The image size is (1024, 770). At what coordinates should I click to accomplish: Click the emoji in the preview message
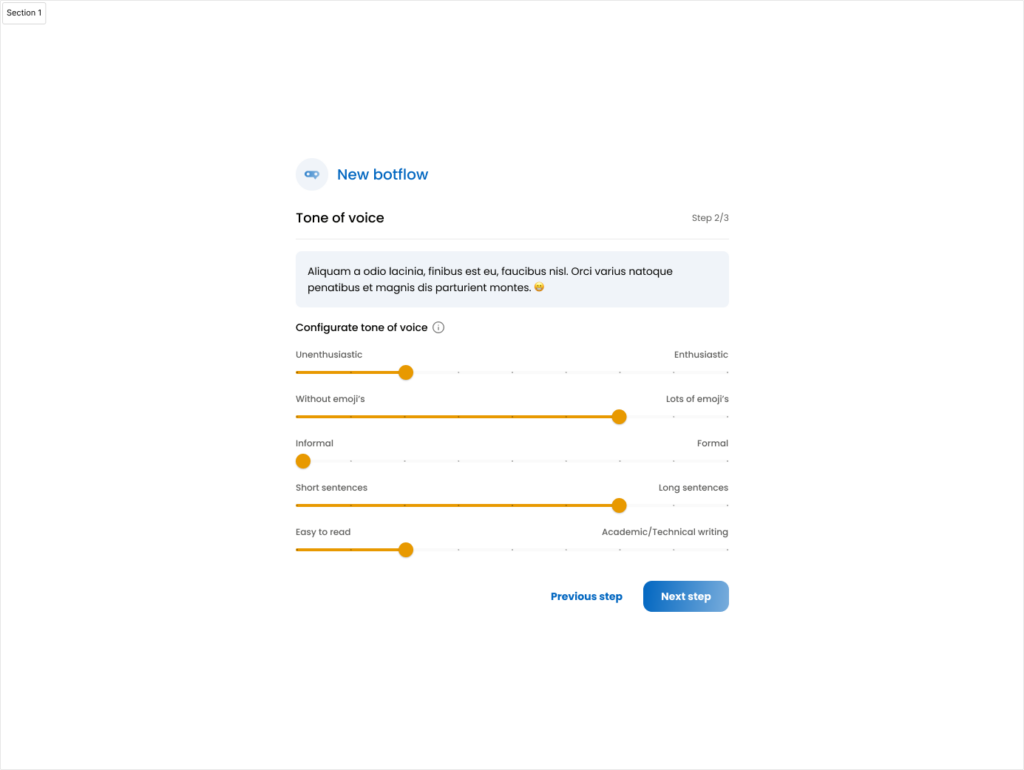tap(539, 287)
